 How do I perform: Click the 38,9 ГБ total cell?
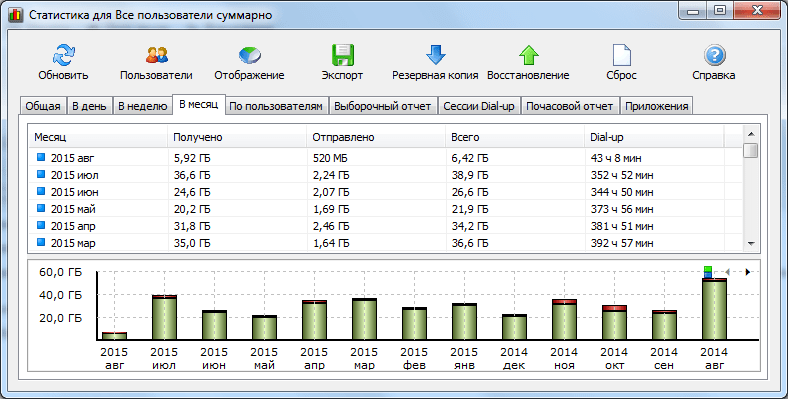pyautogui.click(x=470, y=175)
